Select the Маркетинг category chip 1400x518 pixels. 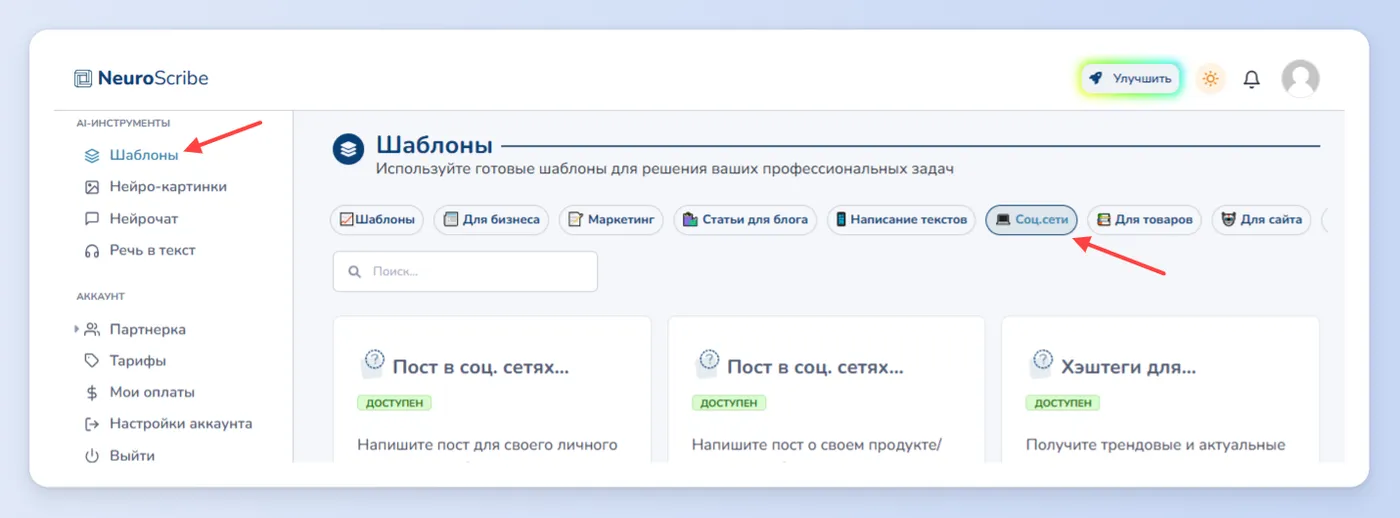coord(611,220)
